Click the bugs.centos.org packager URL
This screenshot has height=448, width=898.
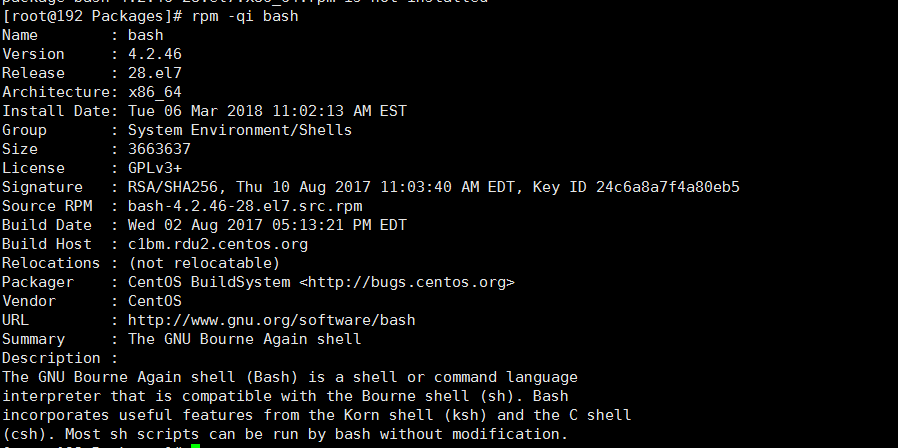(407, 282)
